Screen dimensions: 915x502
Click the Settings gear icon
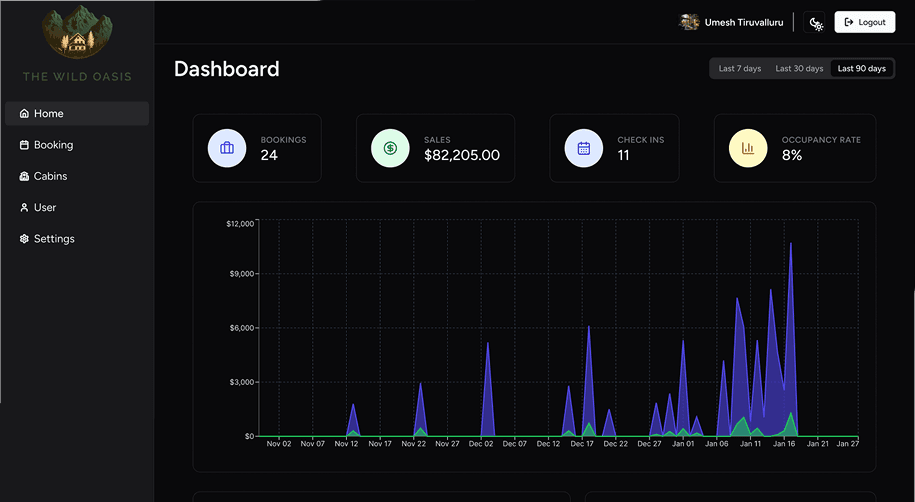tap(24, 239)
